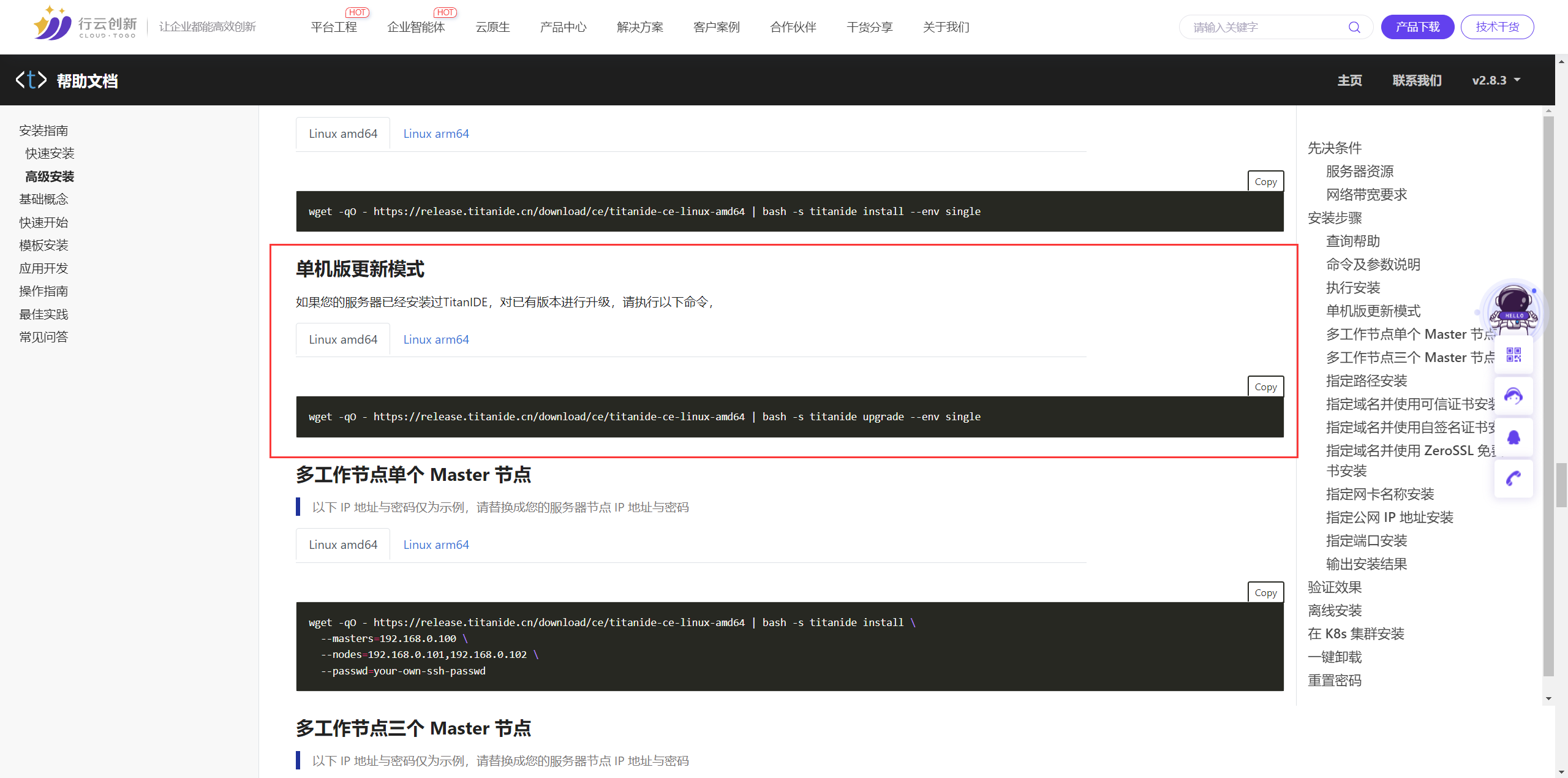Screen dimensions: 1568x778
Task: Open 离线安装 in the table of contents
Action: click(1335, 611)
